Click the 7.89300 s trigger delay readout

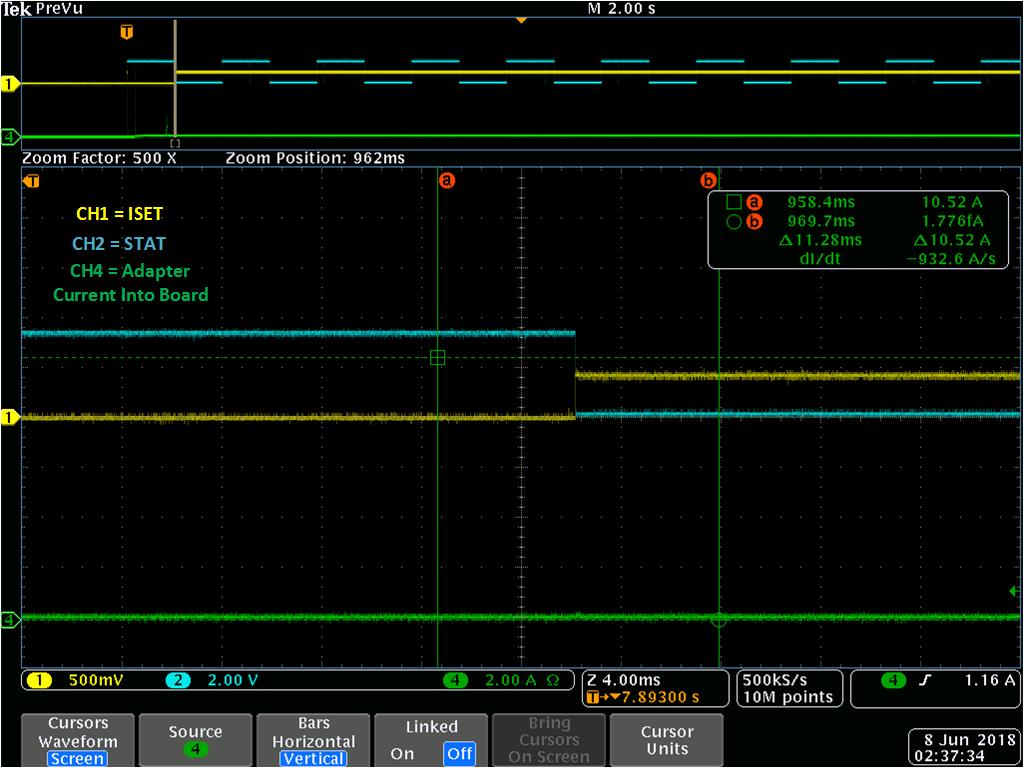coord(643,697)
